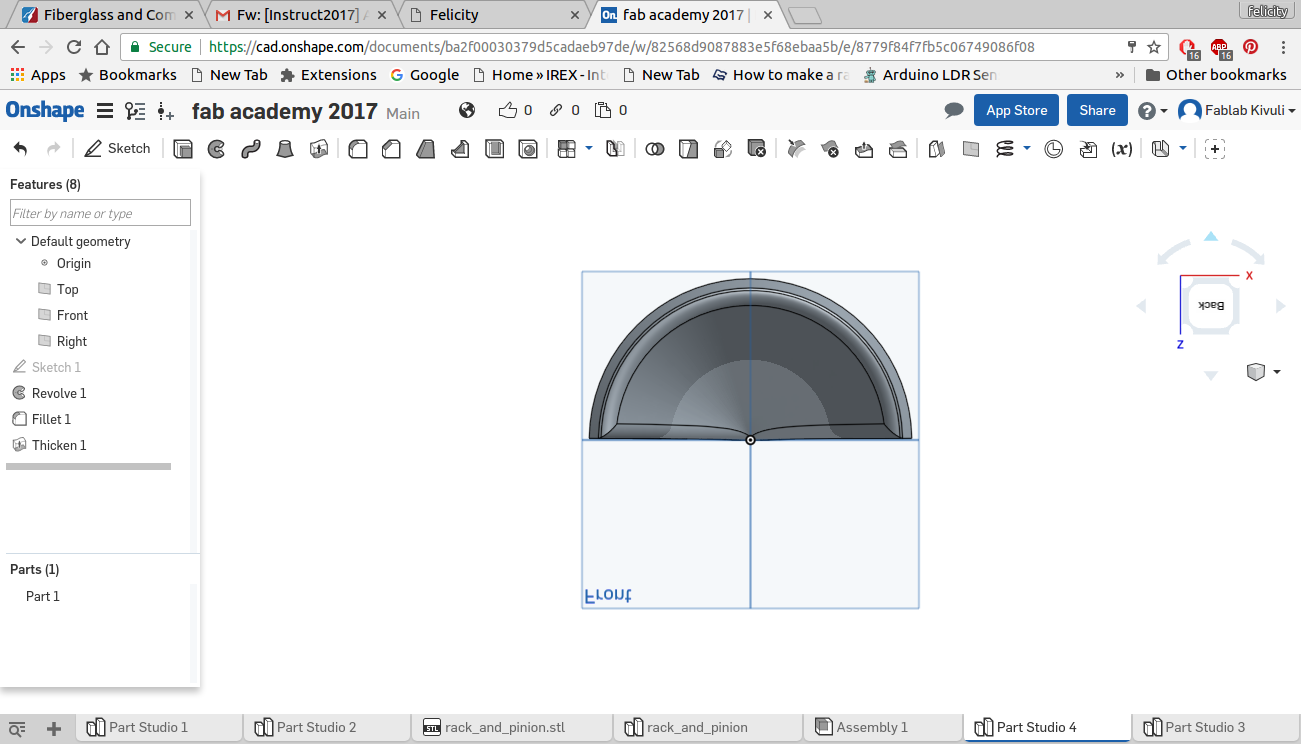Click the Chamfer tool icon
The image size is (1301, 744).
coord(392,149)
